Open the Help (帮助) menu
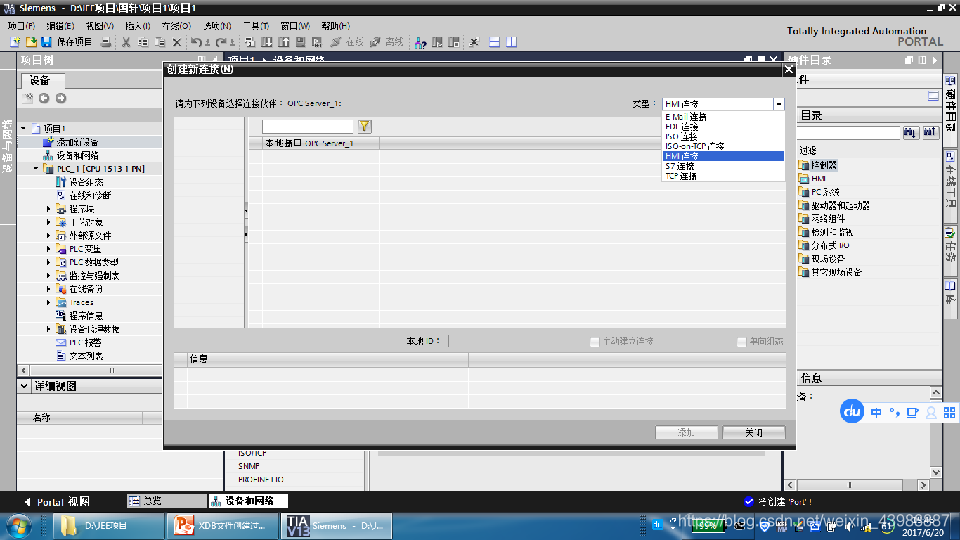 pyautogui.click(x=336, y=26)
